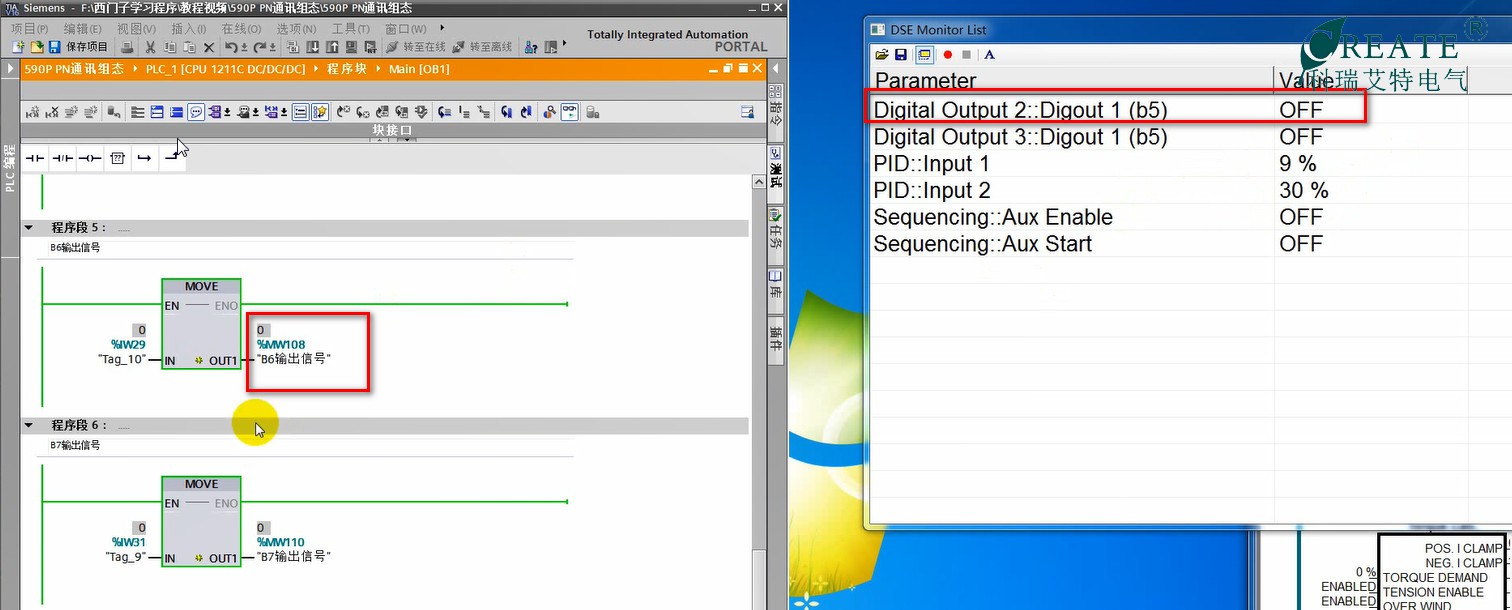Viewport: 1512px width, 610px height.
Task: Start recording in DSE Monitor List
Action: tap(948, 55)
